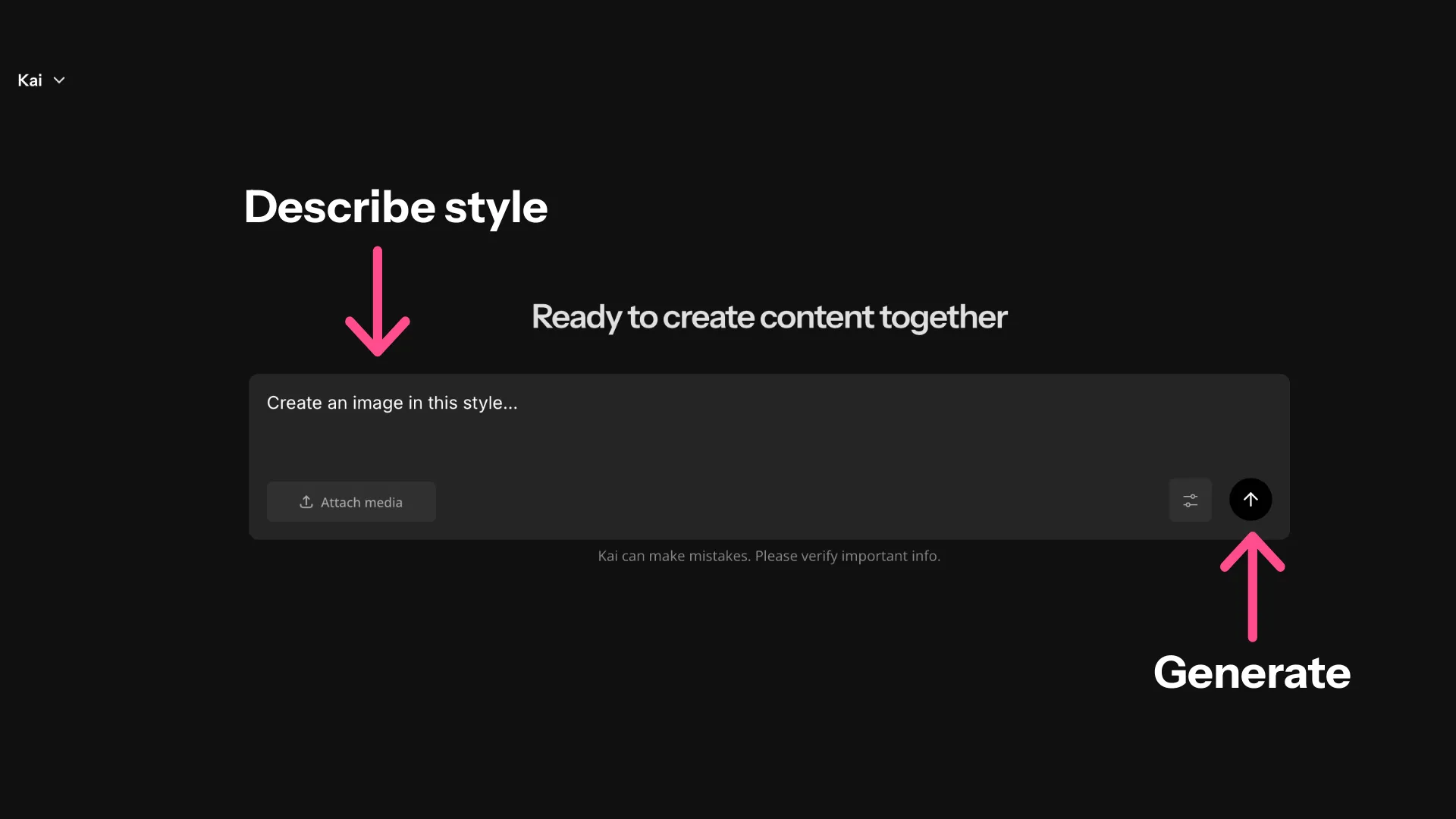Viewport: 1456px width, 819px height.
Task: Click the word 'together' in the heading
Action: pos(943,317)
